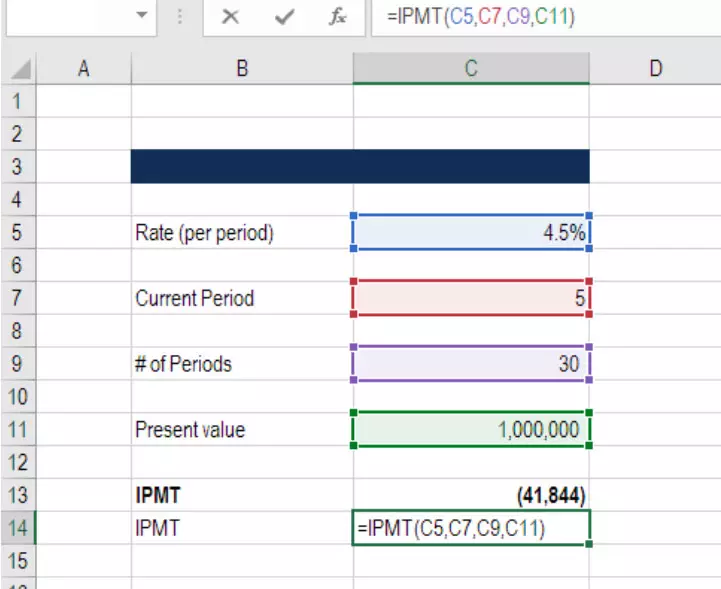This screenshot has width=721, height=589.
Task: Click the 4.5% rate cell
Action: point(471,232)
